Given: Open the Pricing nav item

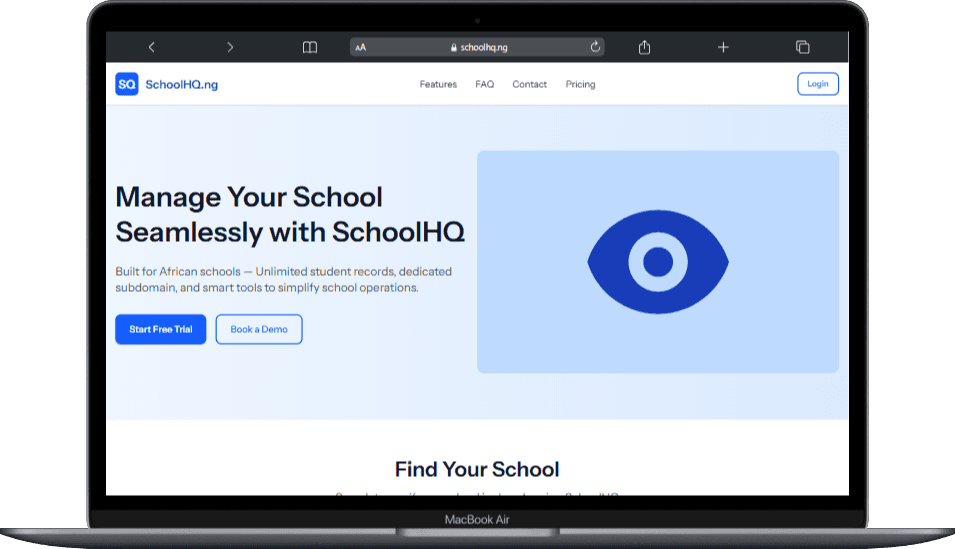Looking at the screenshot, I should [580, 84].
